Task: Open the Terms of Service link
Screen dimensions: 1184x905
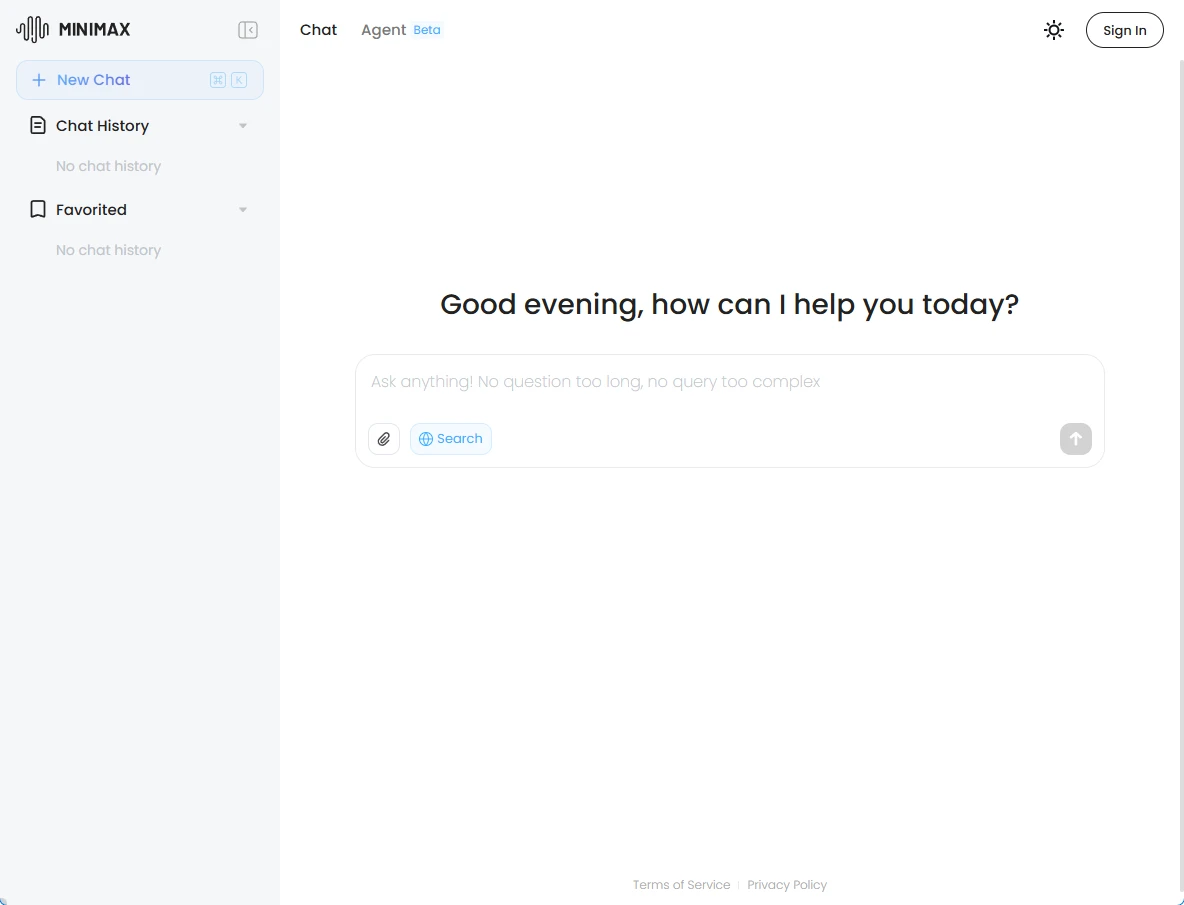Action: [681, 885]
